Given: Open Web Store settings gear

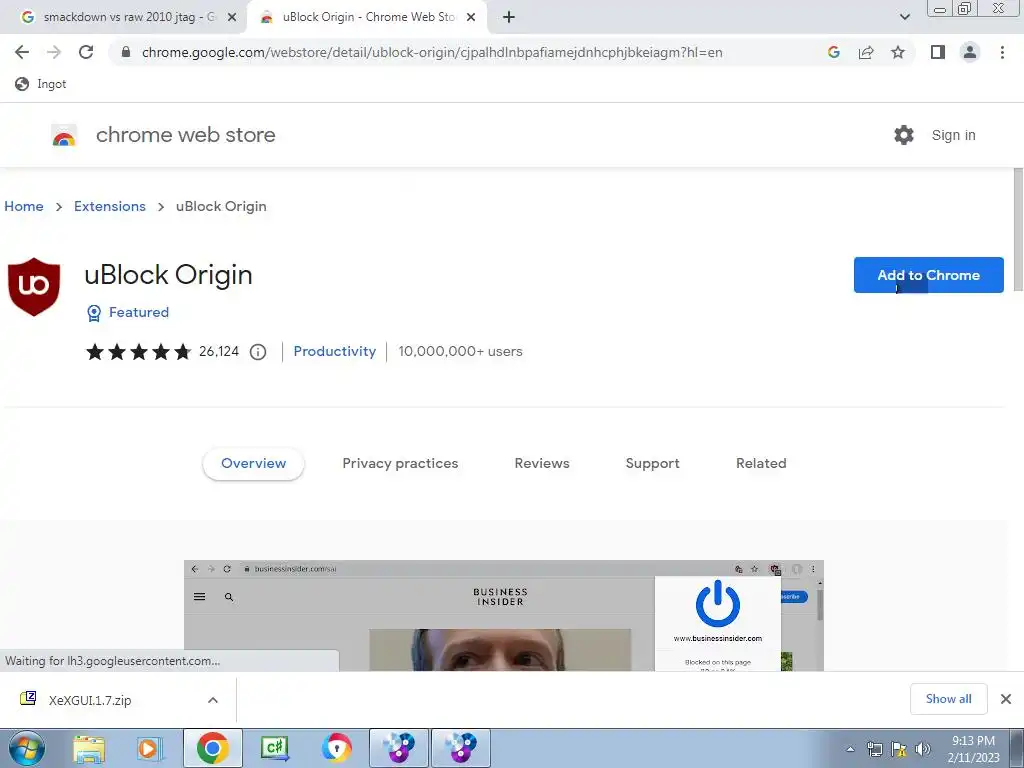Looking at the screenshot, I should point(904,135).
